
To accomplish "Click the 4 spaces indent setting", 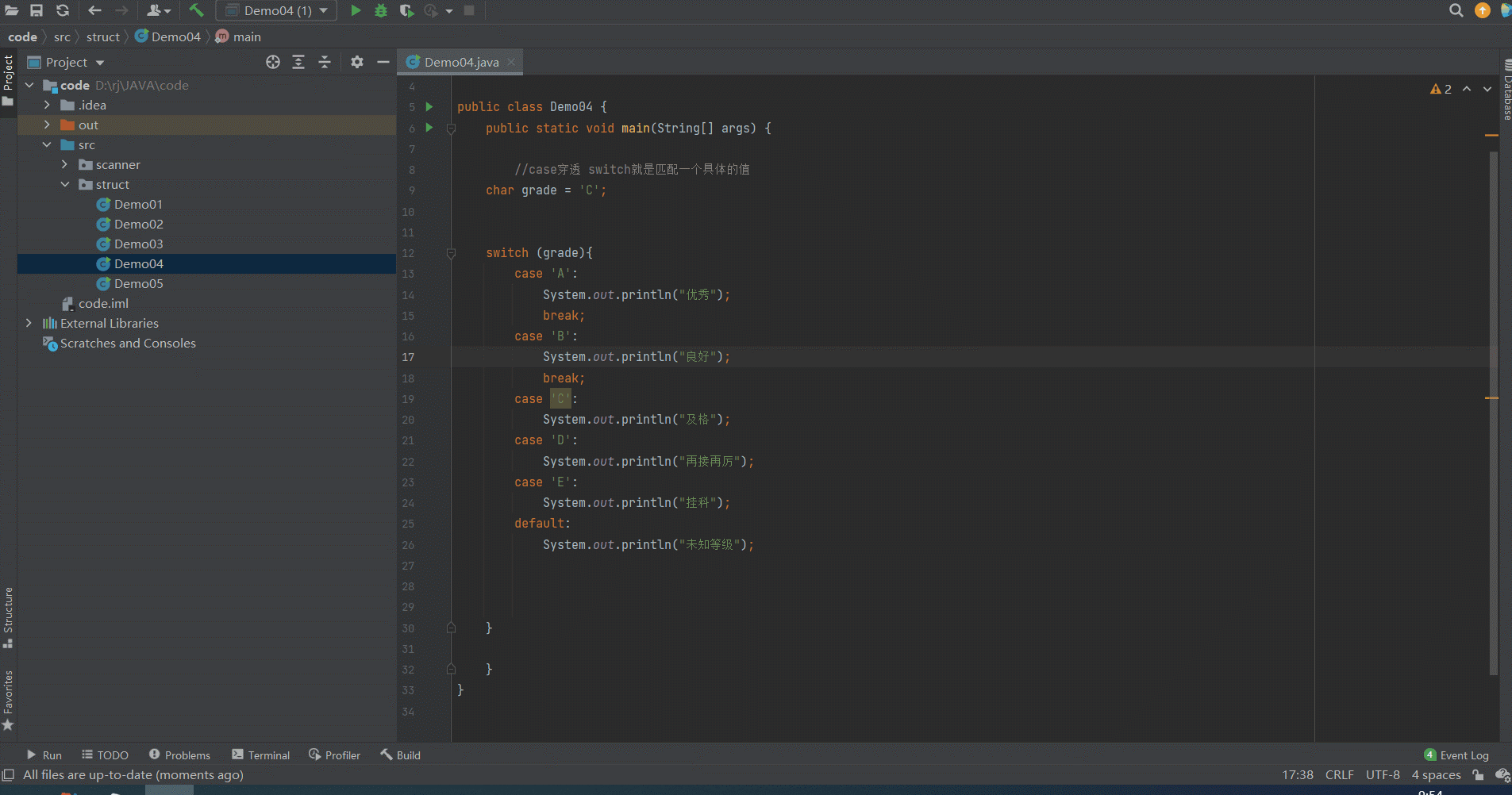I will coord(1436,775).
